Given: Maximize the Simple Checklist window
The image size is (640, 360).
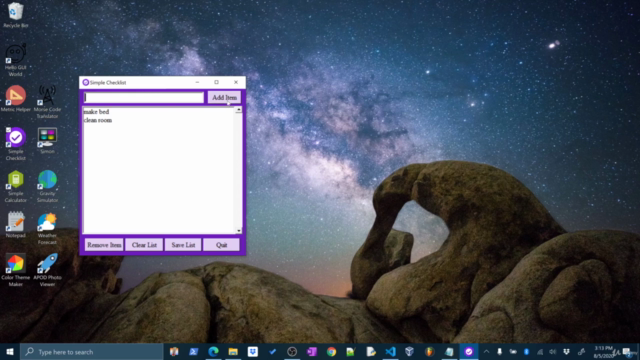Looking at the screenshot, I should (216, 82).
